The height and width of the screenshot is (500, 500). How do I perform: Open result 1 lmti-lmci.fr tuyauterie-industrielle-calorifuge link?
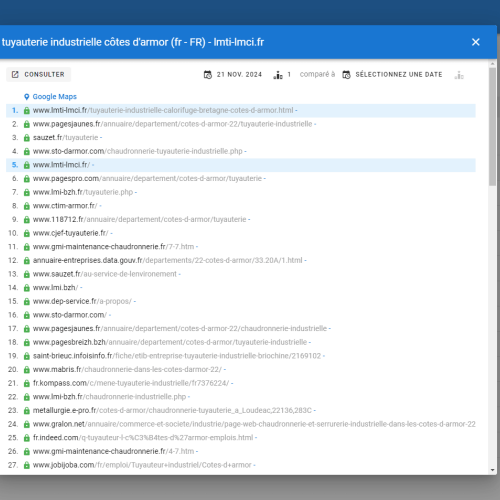click(x=163, y=110)
